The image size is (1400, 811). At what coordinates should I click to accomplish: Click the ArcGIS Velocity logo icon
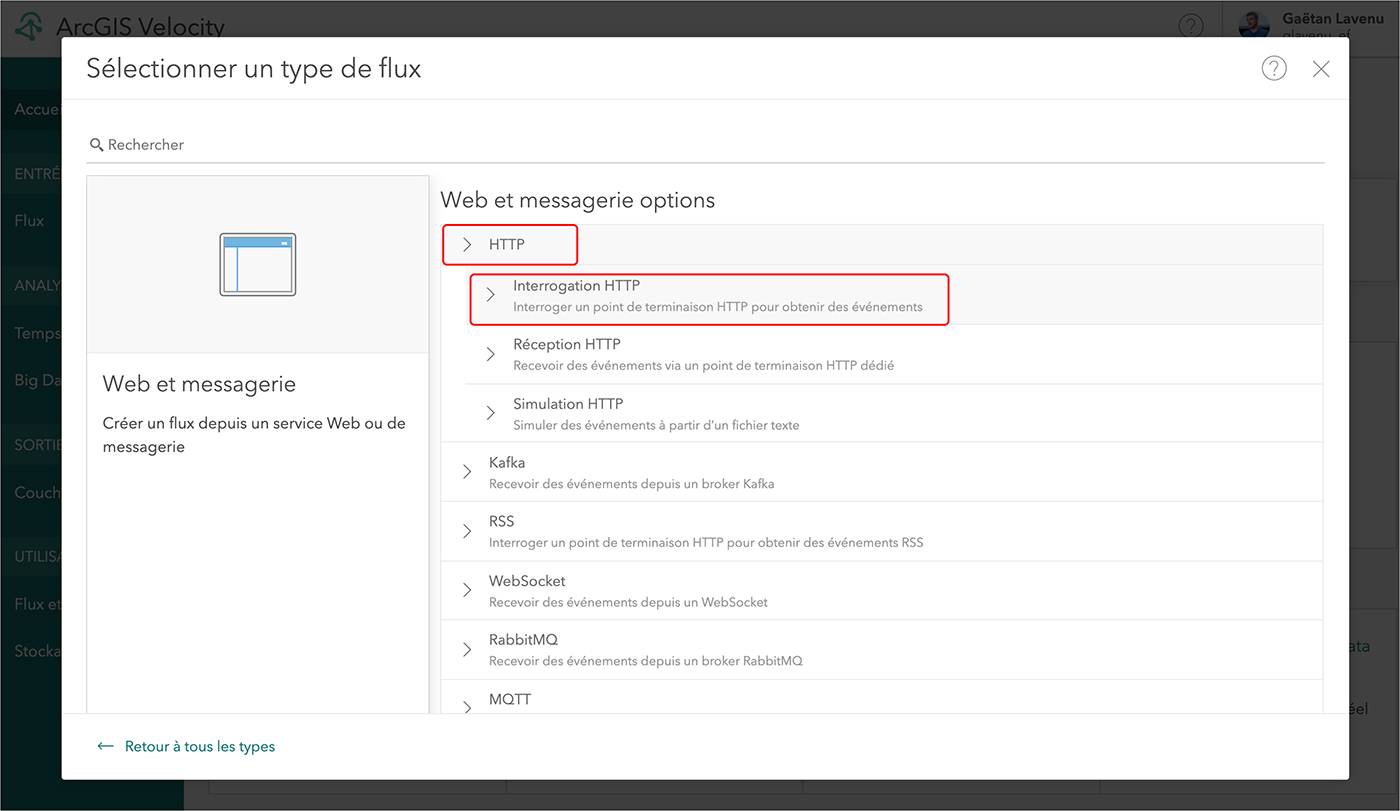click(31, 27)
